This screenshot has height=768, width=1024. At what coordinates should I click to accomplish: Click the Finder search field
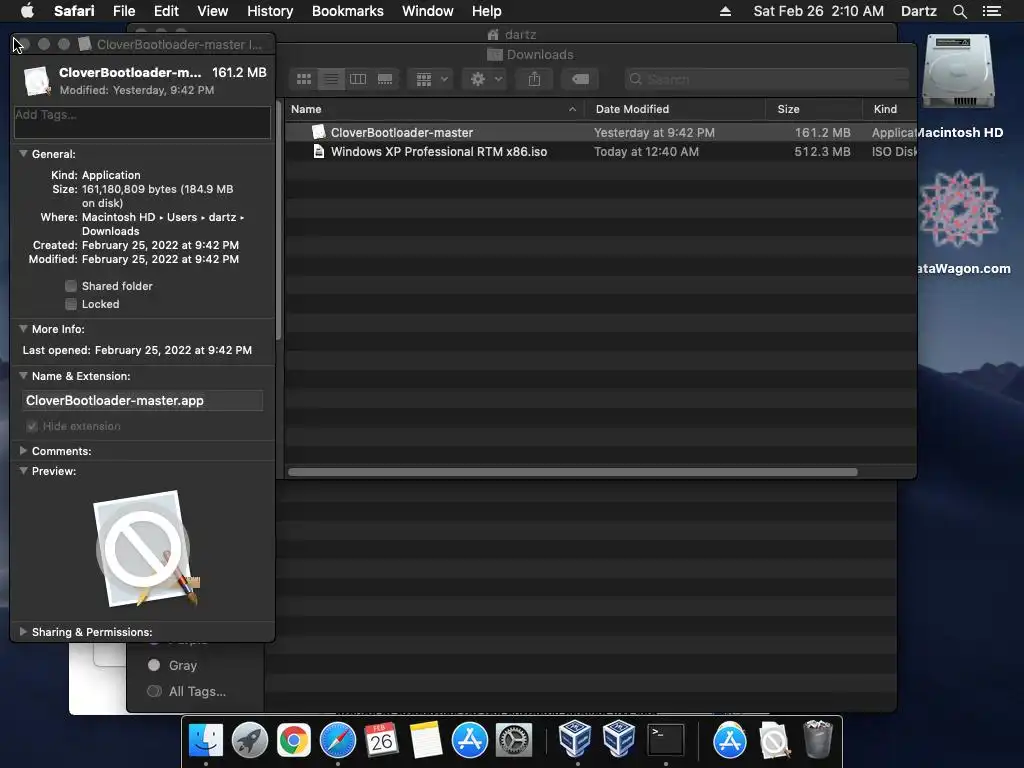coord(767,79)
